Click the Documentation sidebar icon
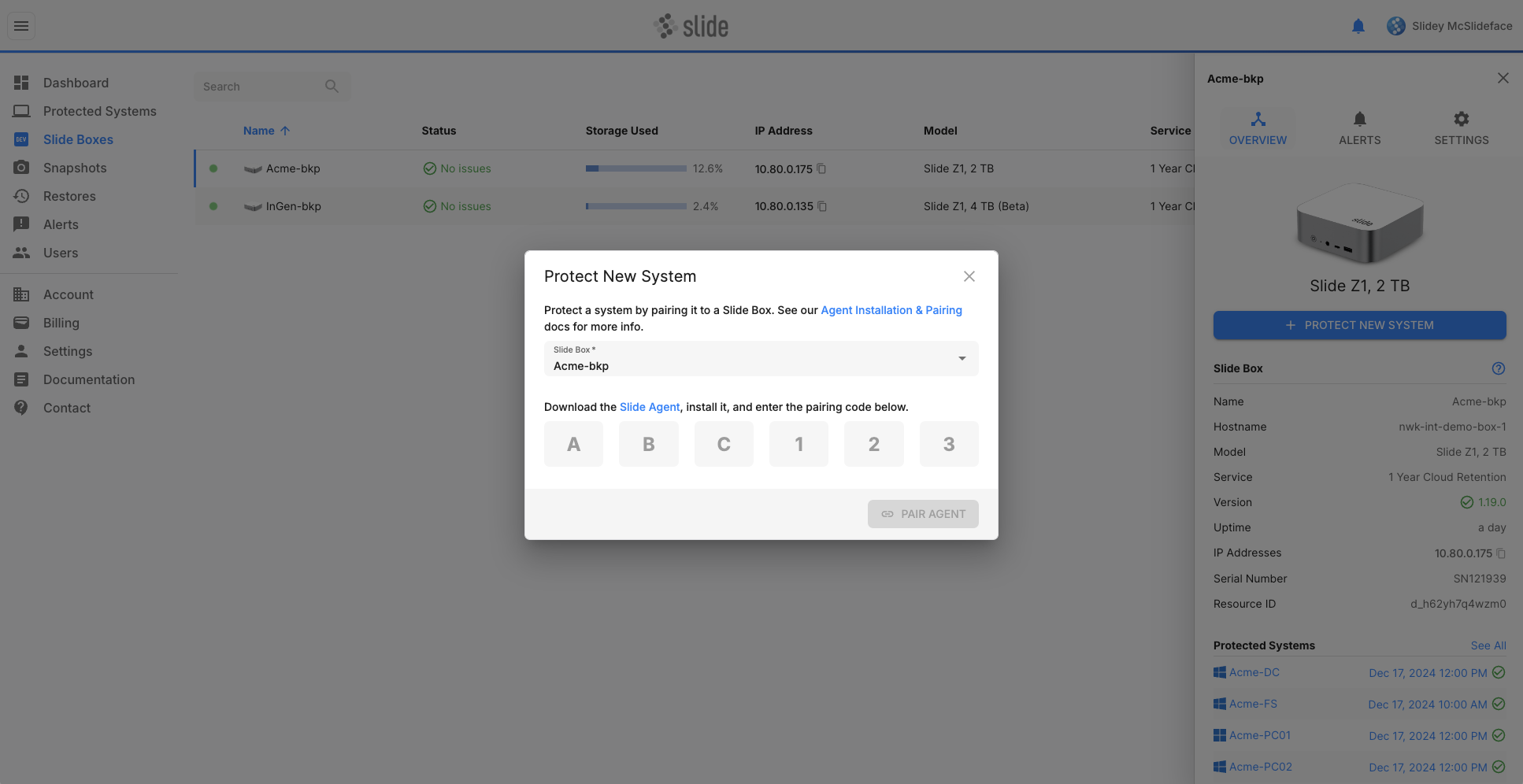 pyautogui.click(x=21, y=379)
